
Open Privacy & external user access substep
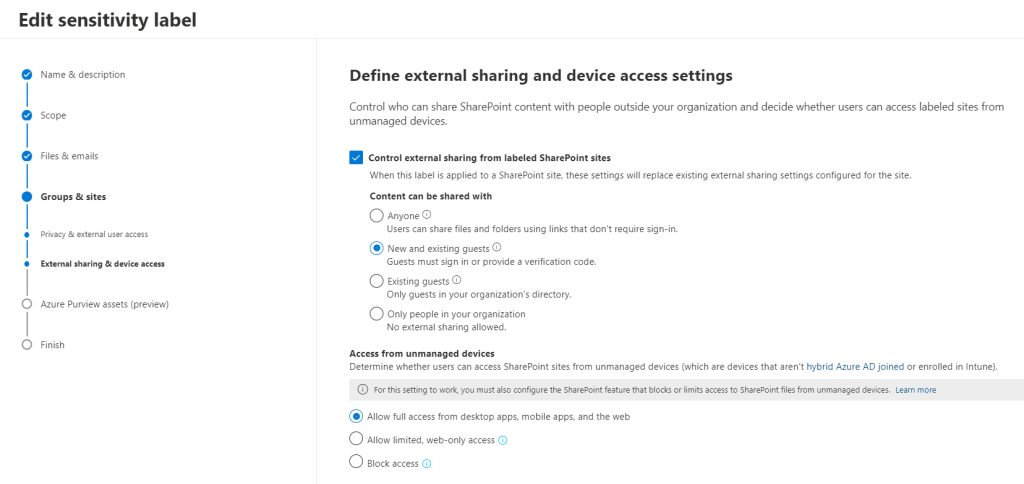click(x=94, y=234)
